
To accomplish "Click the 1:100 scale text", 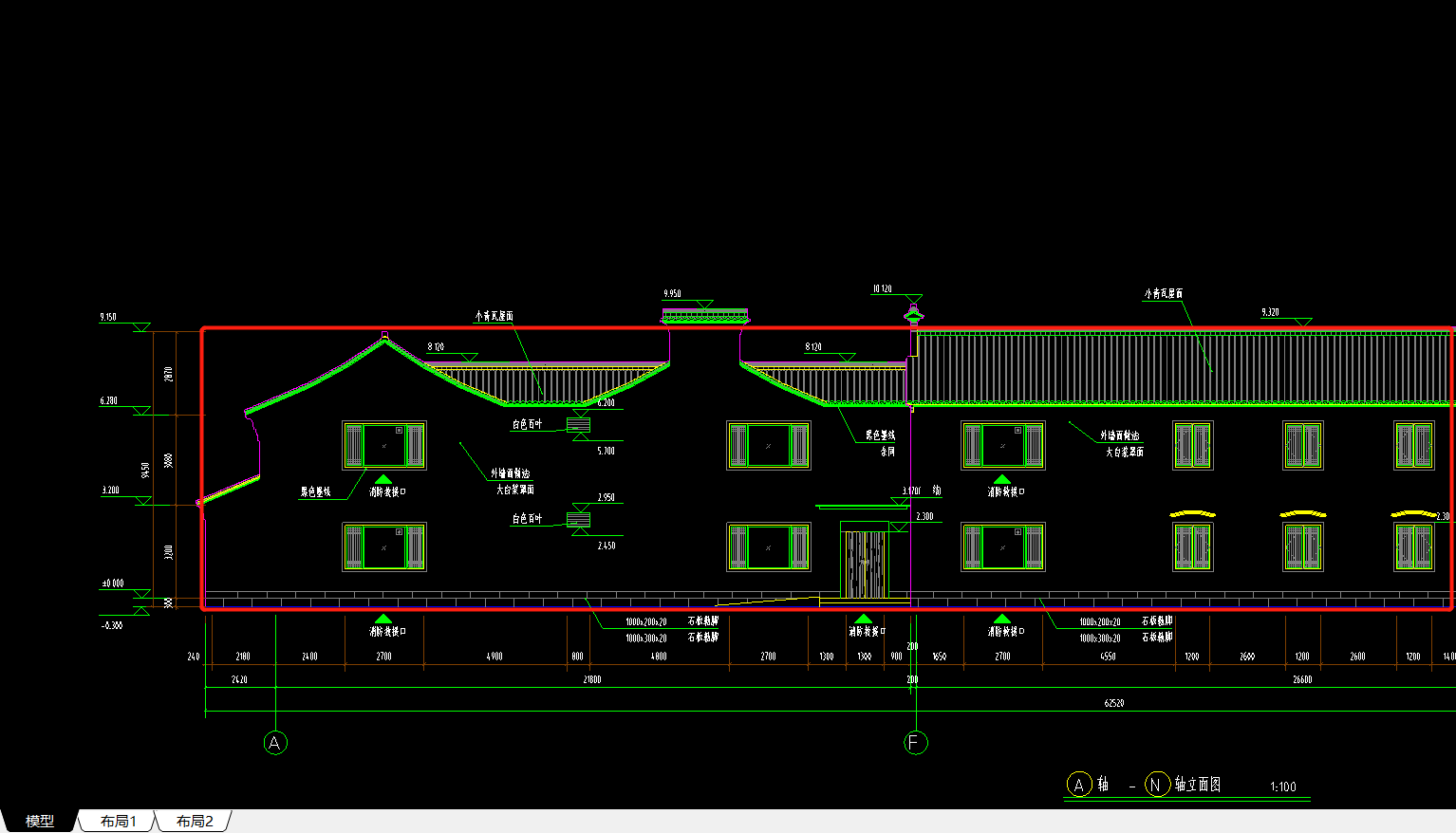I will point(1282,787).
